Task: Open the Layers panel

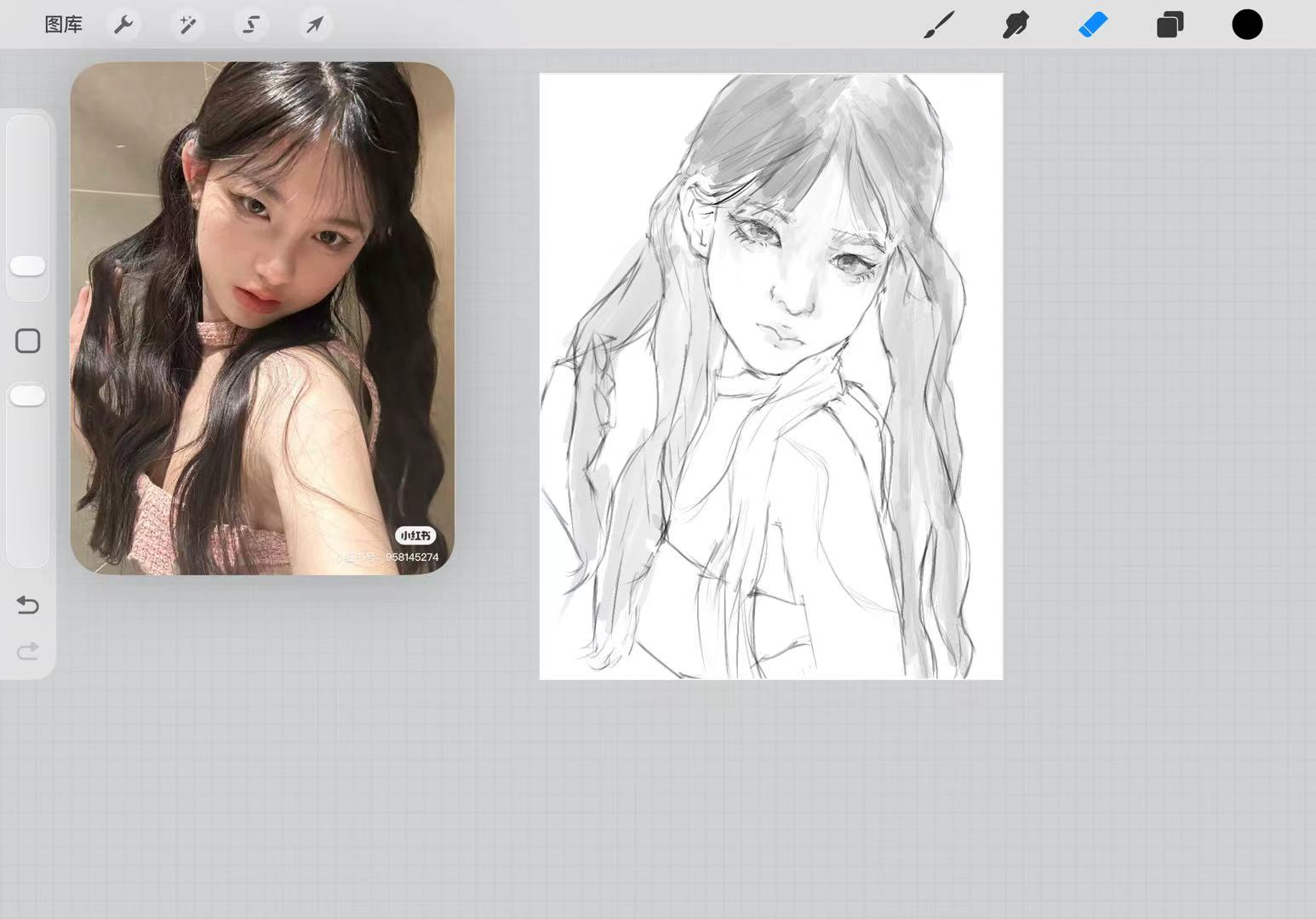Action: point(1170,25)
